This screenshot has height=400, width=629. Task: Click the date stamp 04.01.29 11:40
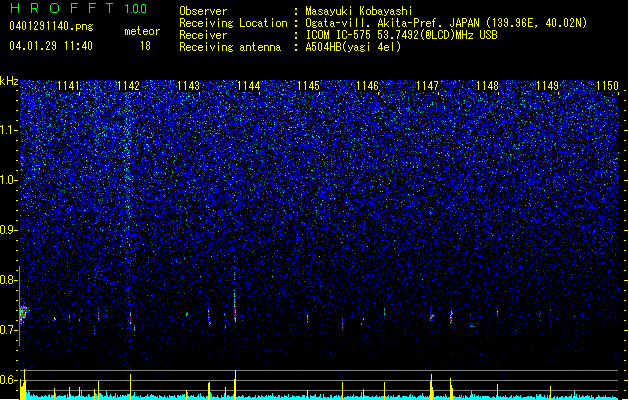[51, 46]
